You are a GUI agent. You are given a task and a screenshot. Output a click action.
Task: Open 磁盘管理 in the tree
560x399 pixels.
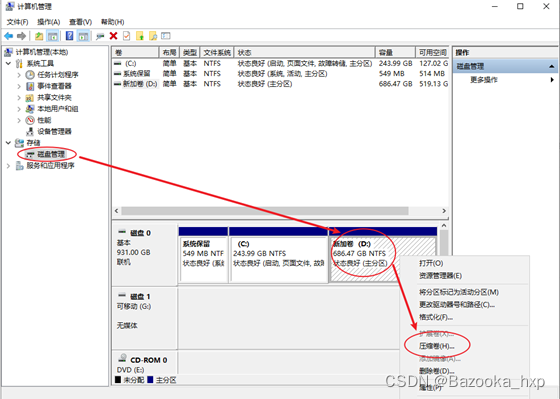(x=51, y=154)
